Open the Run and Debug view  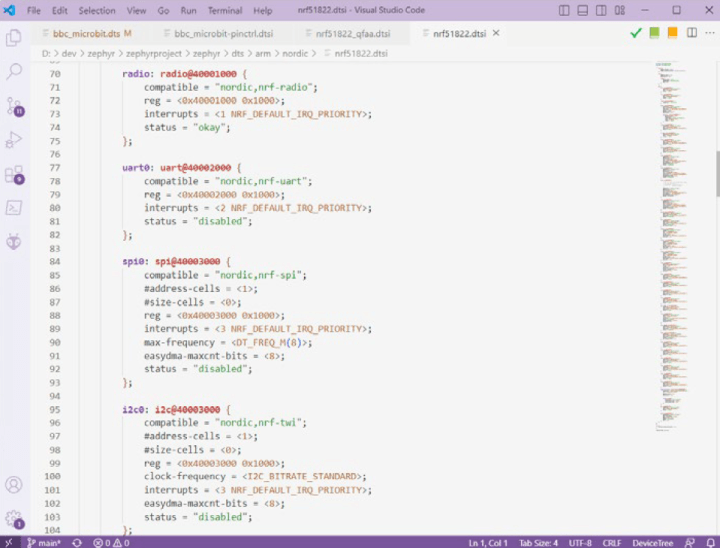(14, 140)
